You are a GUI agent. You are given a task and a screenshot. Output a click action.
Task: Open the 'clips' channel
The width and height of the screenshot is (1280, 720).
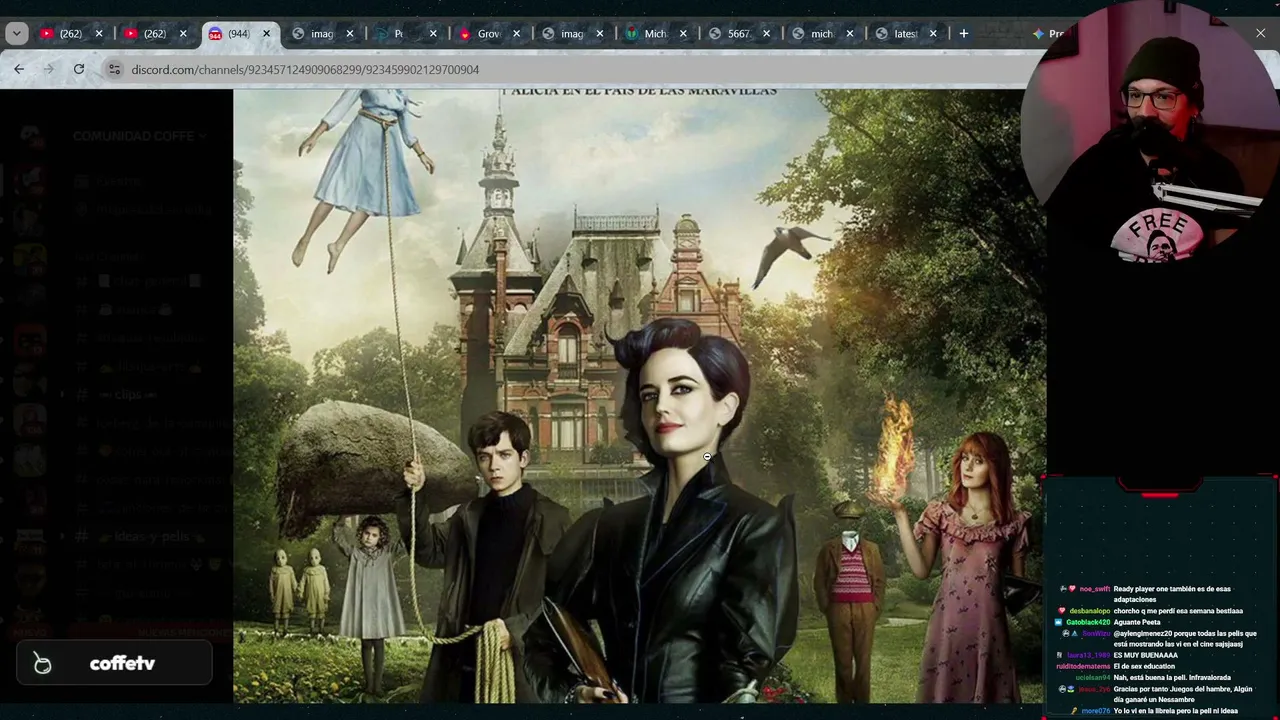129,395
